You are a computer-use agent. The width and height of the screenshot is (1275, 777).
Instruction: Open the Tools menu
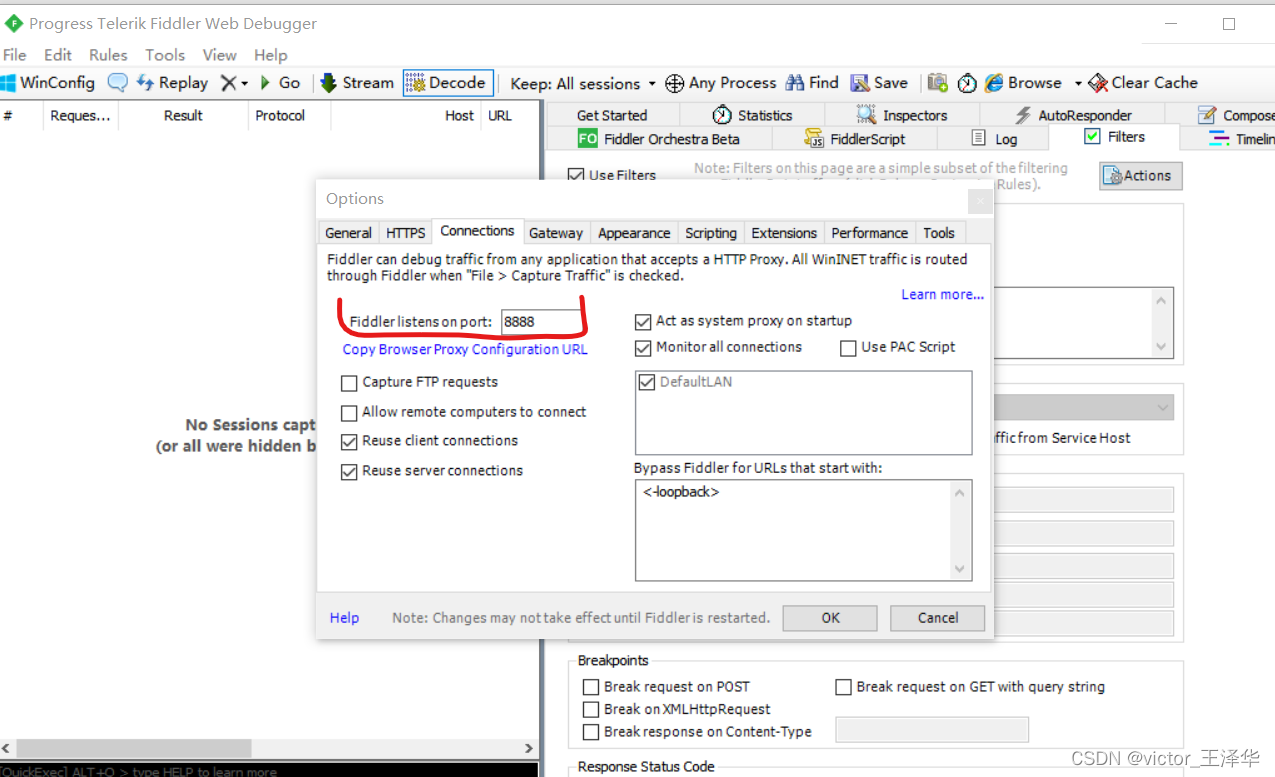pyautogui.click(x=165, y=55)
